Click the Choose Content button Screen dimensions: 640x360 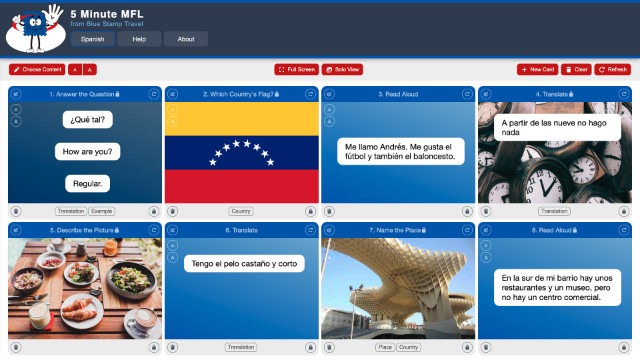37,69
